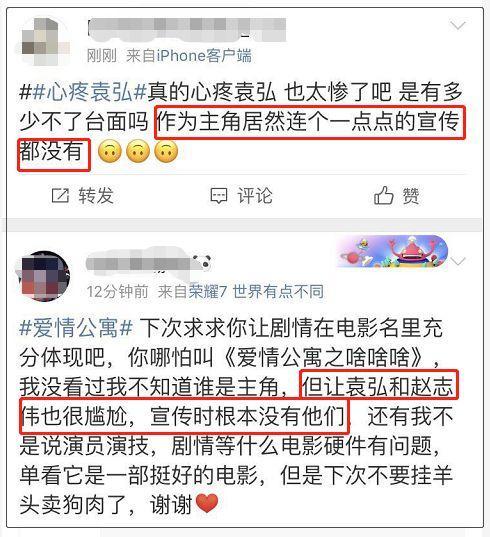Click the third upside-down smiley emoji
This screenshot has width=490, height=537.
[166, 151]
